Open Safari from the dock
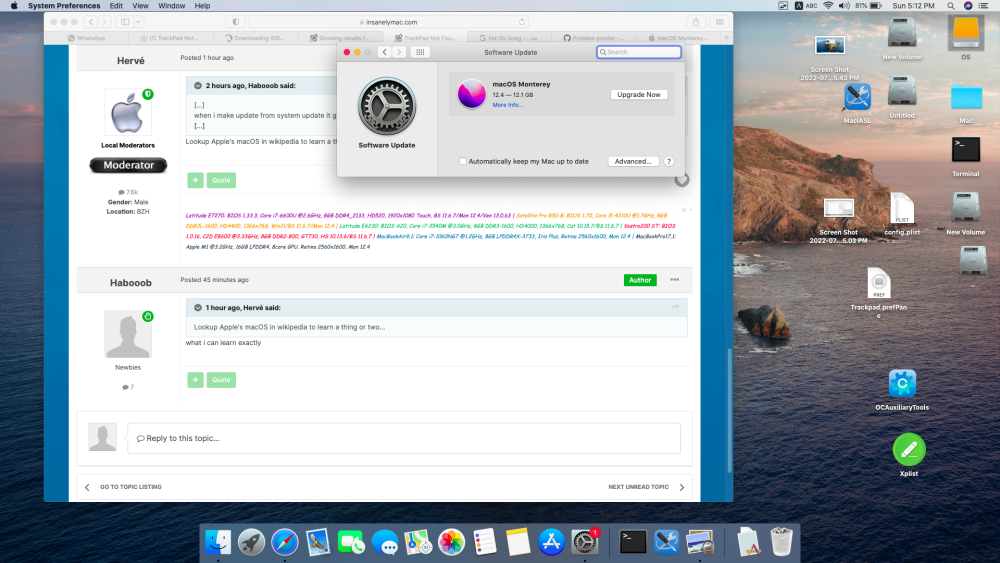The width and height of the screenshot is (1000, 563). tap(284, 542)
